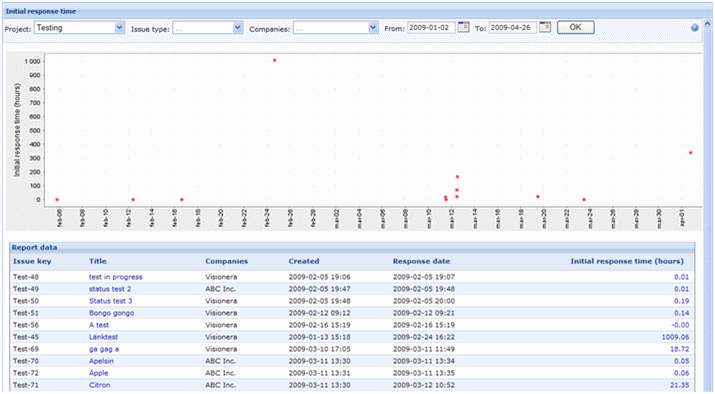Sort by the Issue key column header
715x394 pixels.
[32, 261]
